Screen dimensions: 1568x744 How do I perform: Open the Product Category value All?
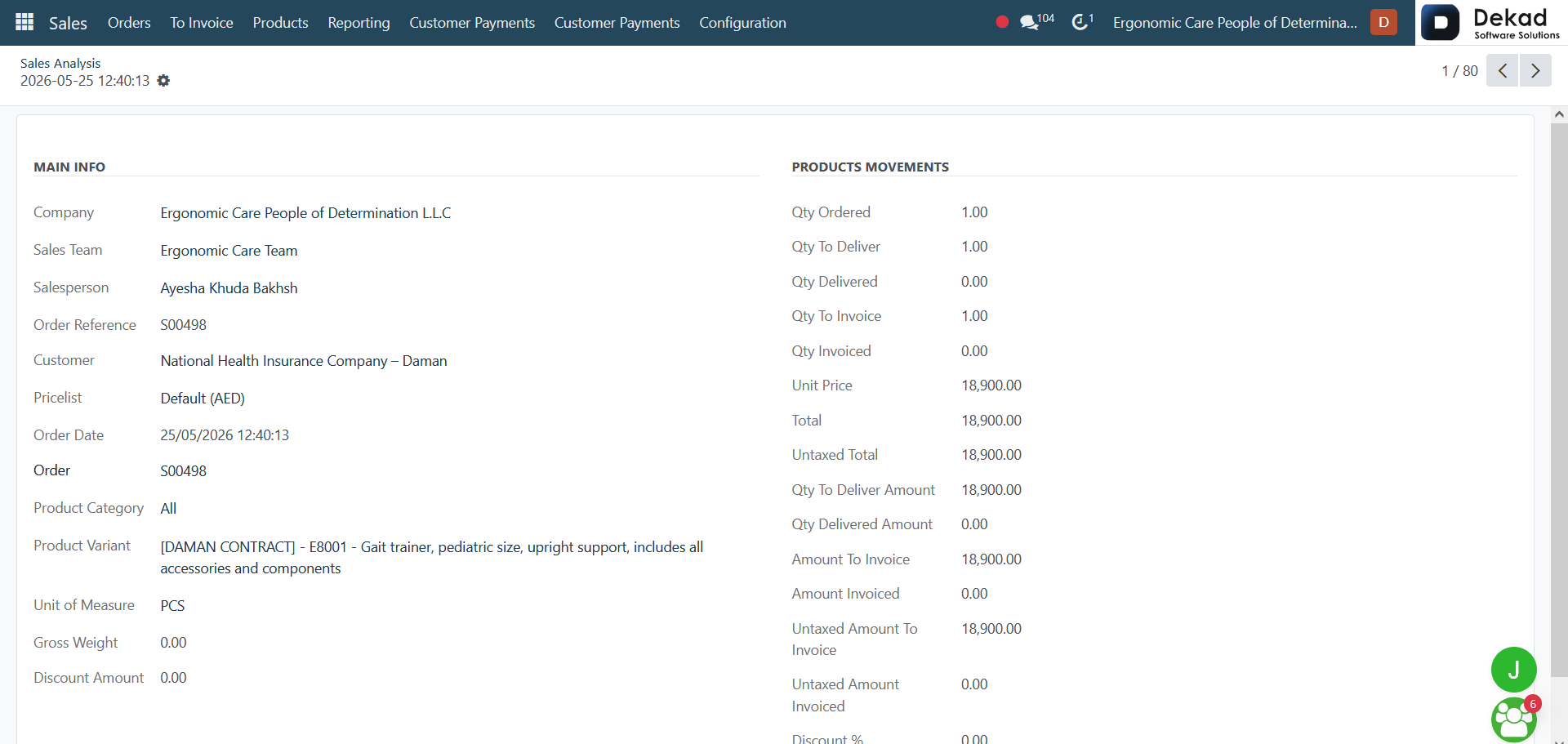click(168, 509)
